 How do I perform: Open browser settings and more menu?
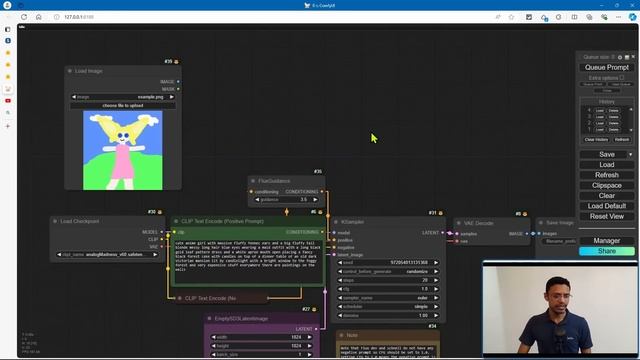pos(618,17)
